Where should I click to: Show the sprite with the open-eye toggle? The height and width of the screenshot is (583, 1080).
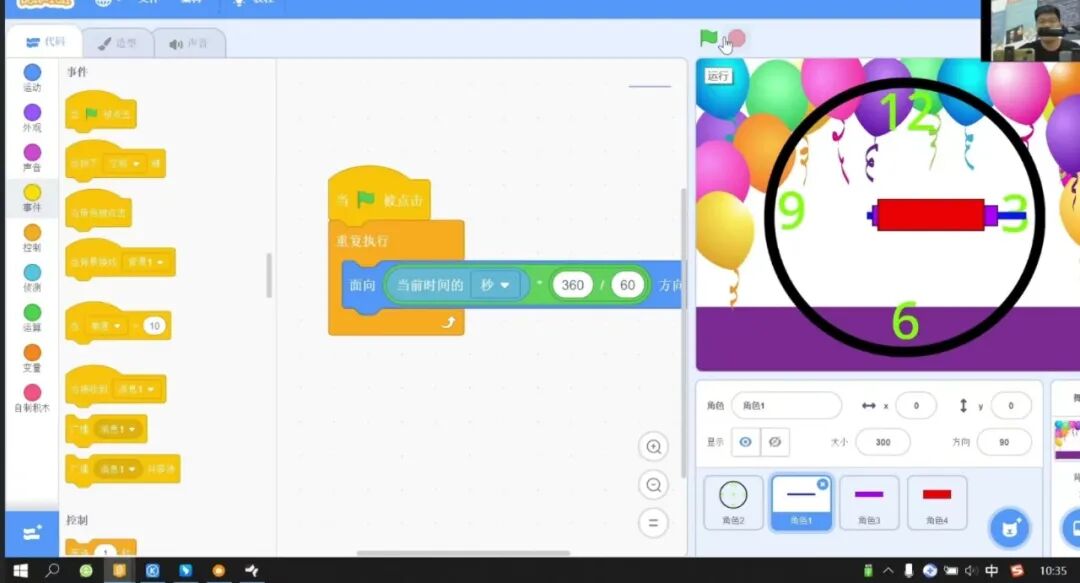746,441
